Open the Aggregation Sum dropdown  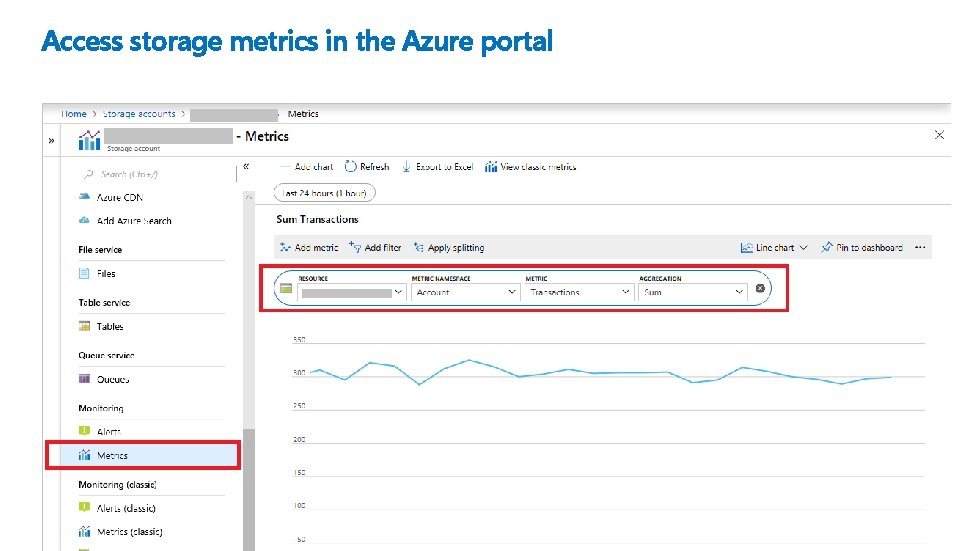692,292
